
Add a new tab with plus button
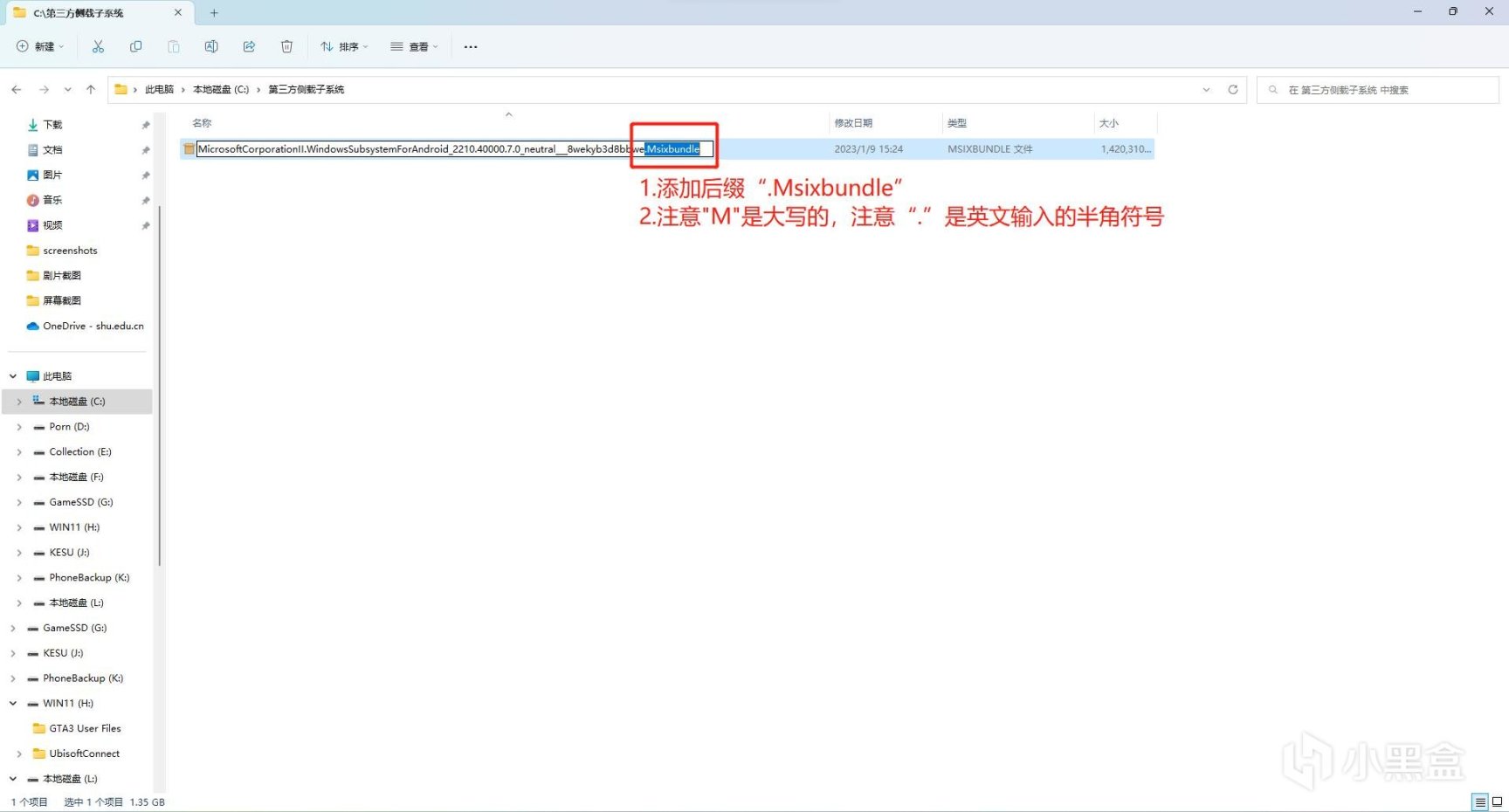tap(214, 13)
